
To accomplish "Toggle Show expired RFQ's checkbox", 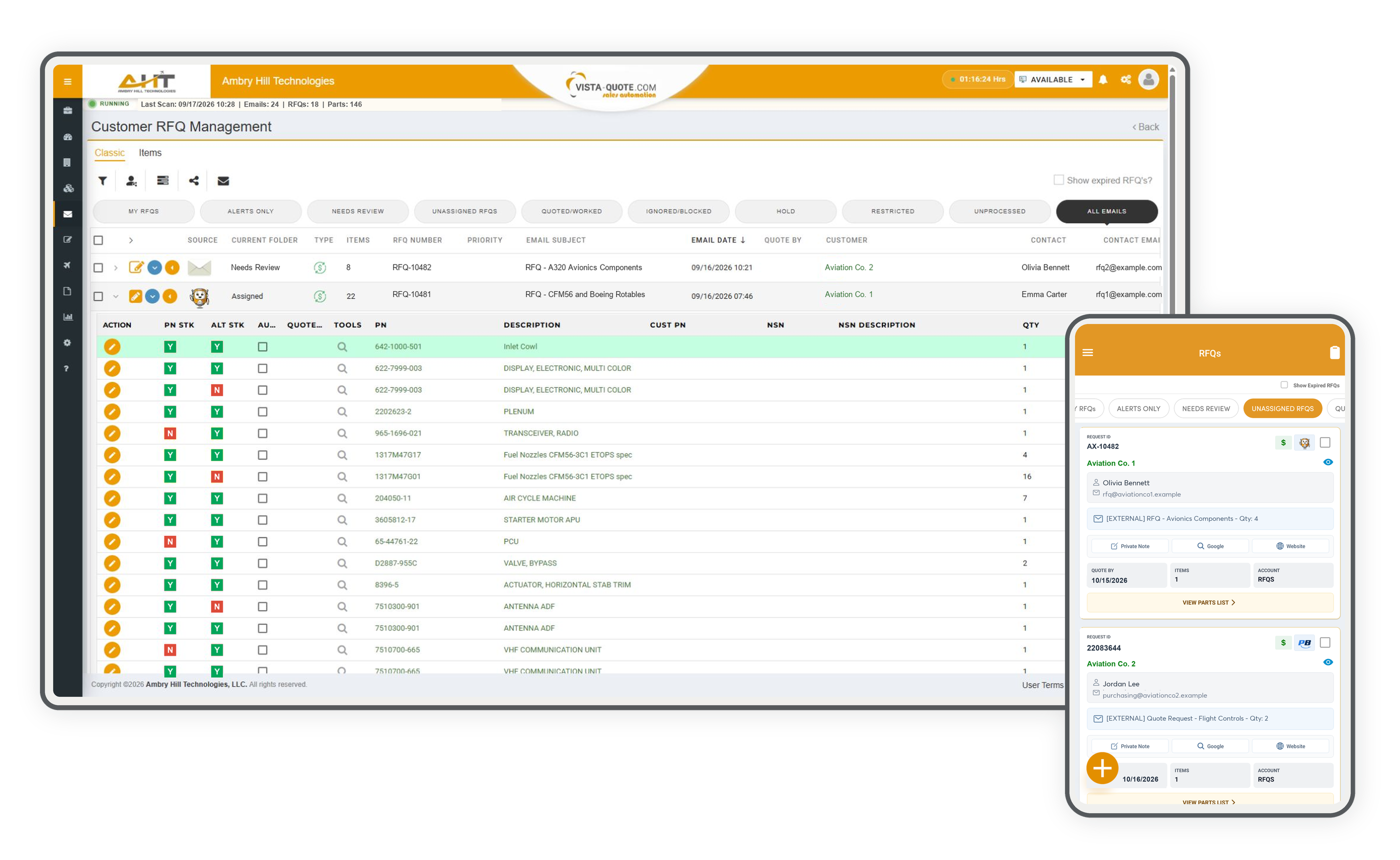I will click(1058, 179).
